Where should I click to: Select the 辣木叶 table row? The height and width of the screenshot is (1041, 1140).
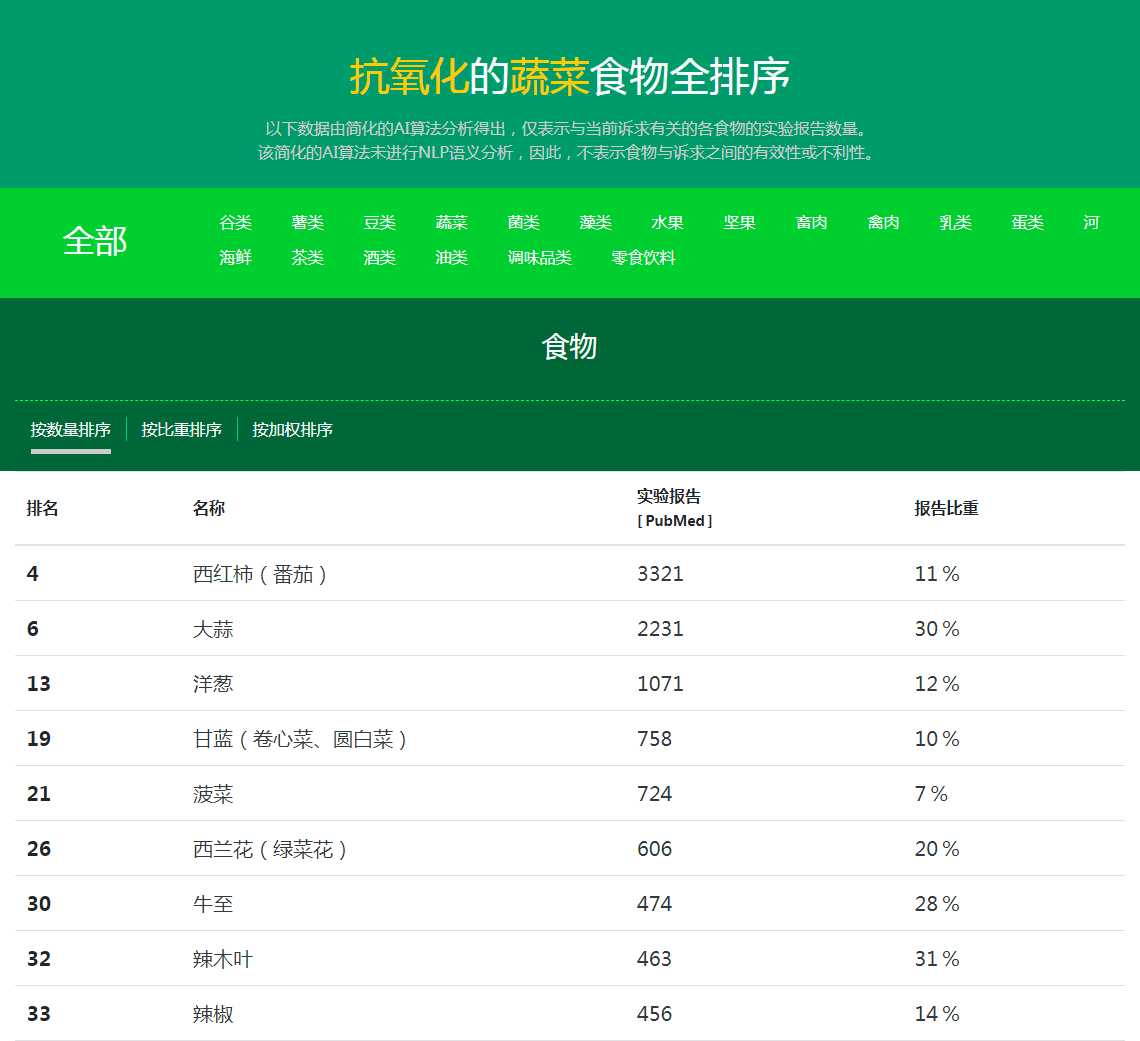(223, 959)
